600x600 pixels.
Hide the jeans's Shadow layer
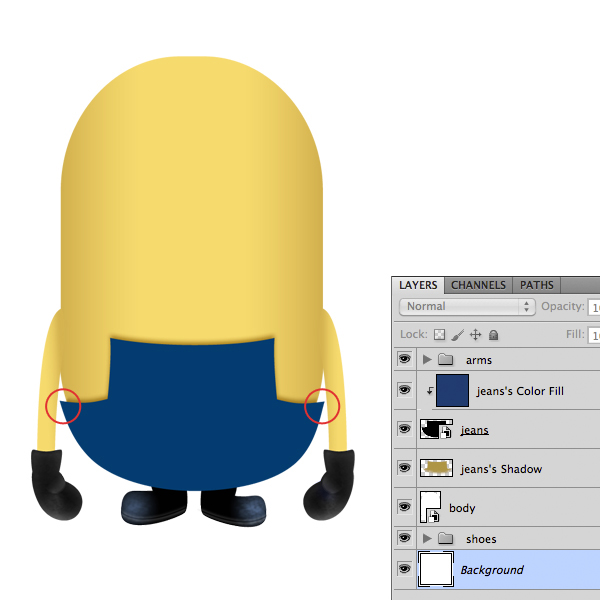pos(405,468)
